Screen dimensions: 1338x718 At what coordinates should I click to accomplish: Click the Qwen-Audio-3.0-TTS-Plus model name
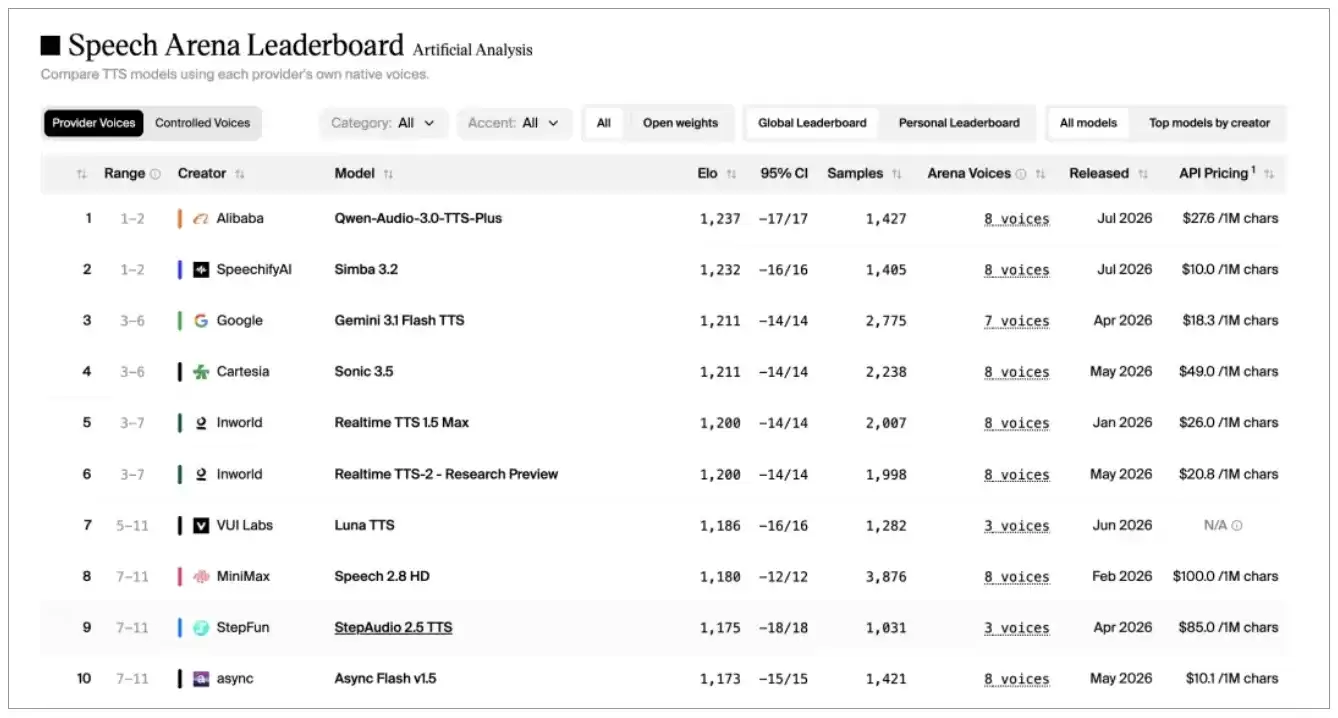pyautogui.click(x=418, y=218)
